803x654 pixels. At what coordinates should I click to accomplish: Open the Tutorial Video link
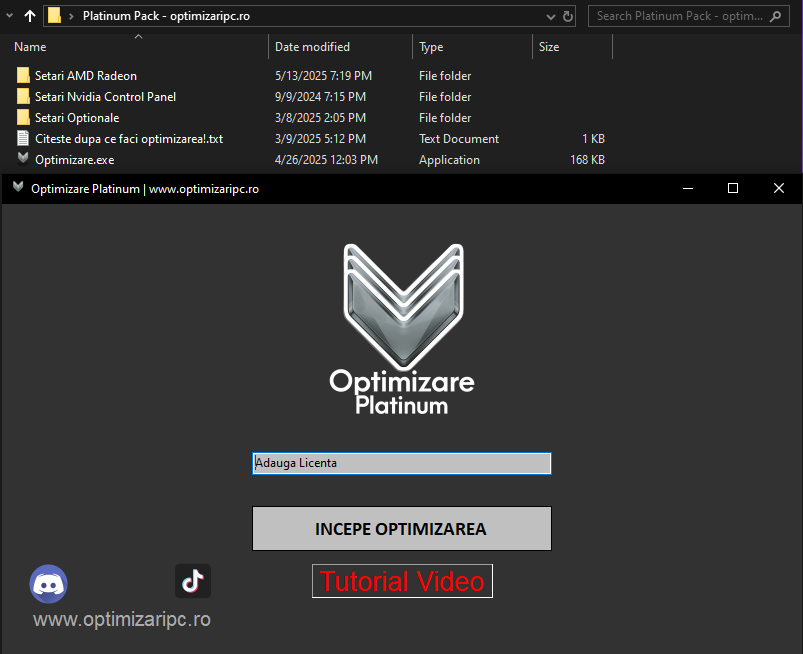pyautogui.click(x=403, y=581)
